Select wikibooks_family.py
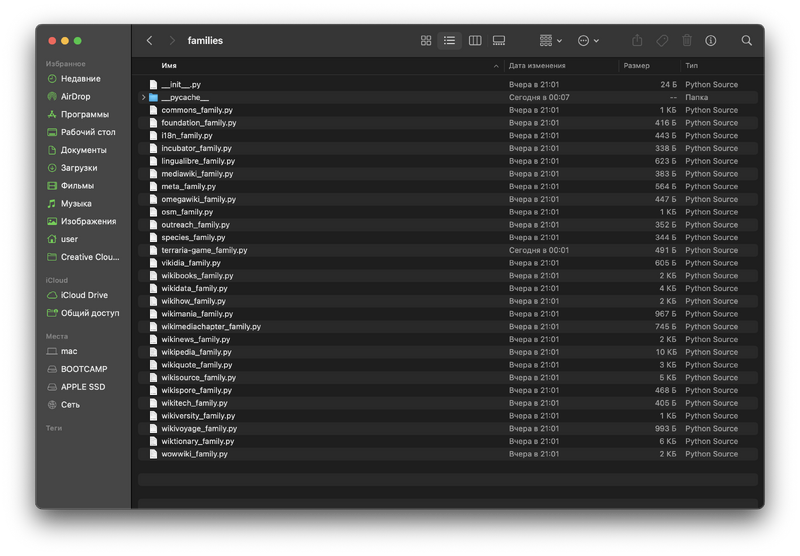The image size is (800, 556). click(448, 276)
